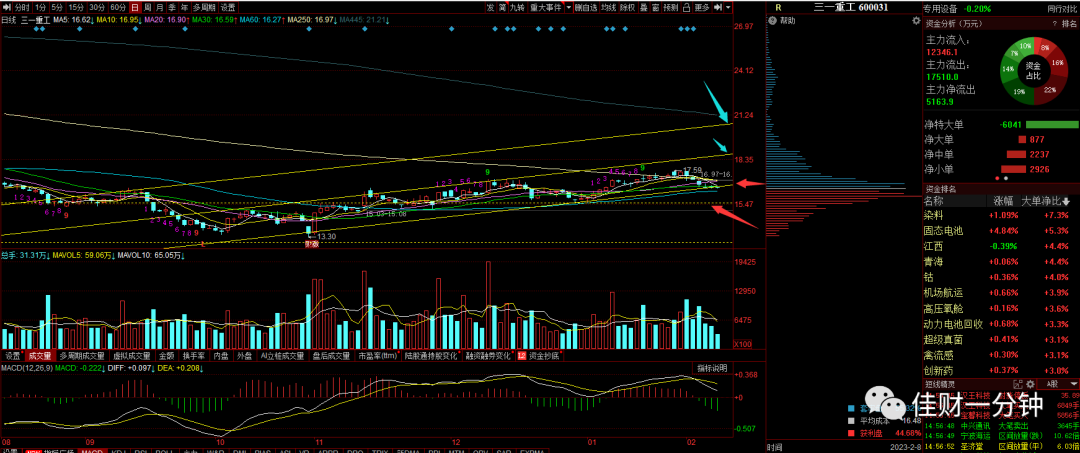Open 多周期 multi-period view
1080x453 pixels.
pyautogui.click(x=205, y=8)
